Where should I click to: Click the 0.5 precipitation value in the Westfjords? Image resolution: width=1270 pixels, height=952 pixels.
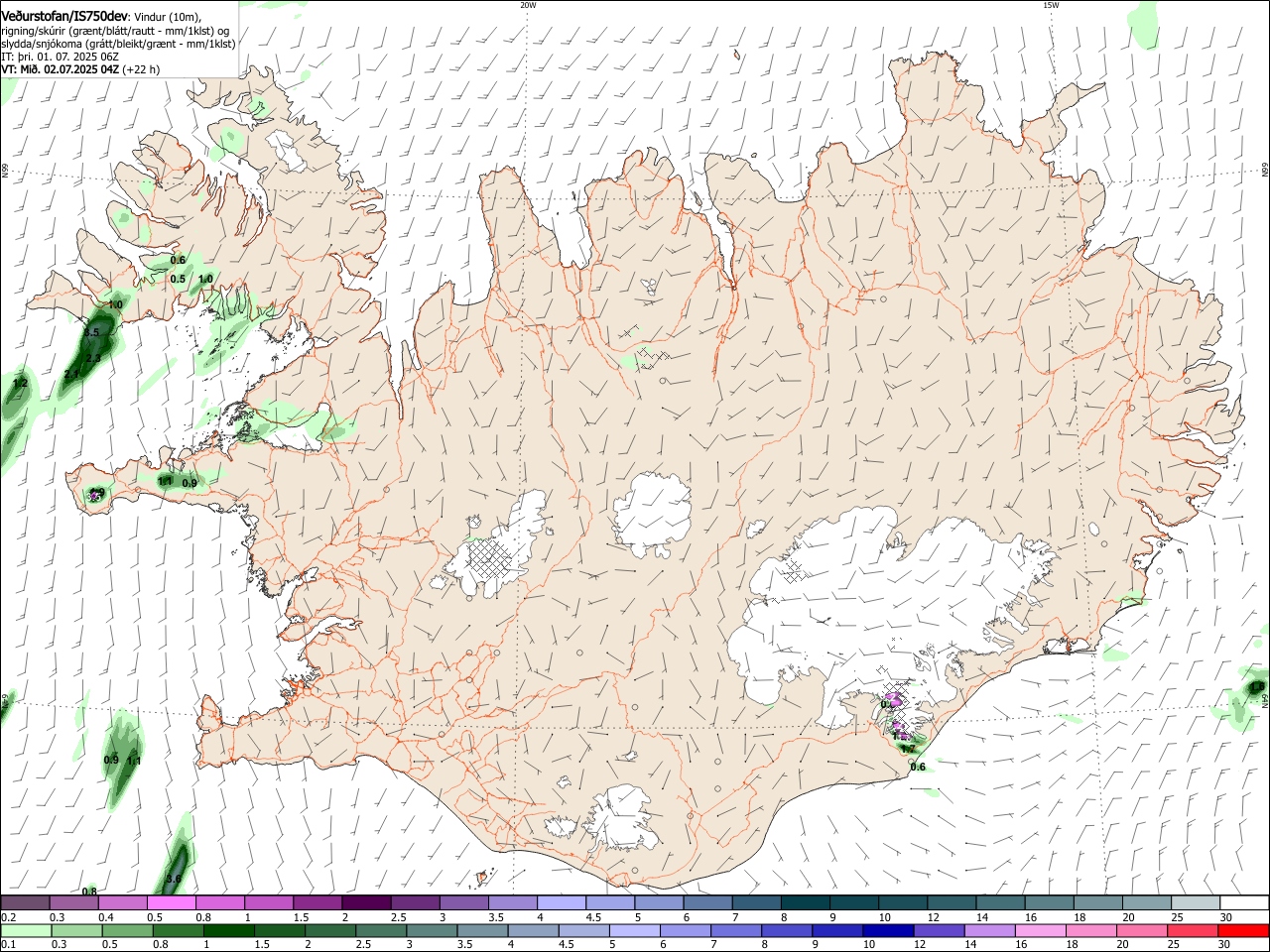click(x=178, y=279)
